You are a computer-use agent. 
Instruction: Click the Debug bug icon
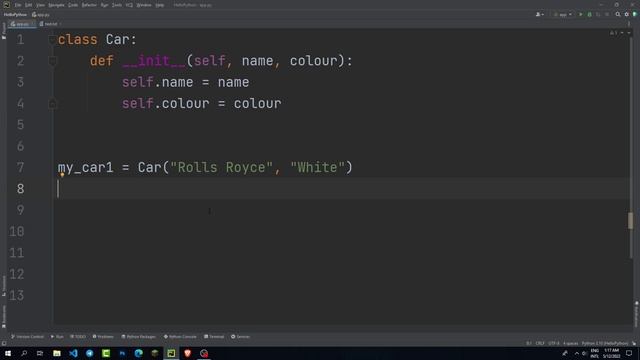point(589,14)
